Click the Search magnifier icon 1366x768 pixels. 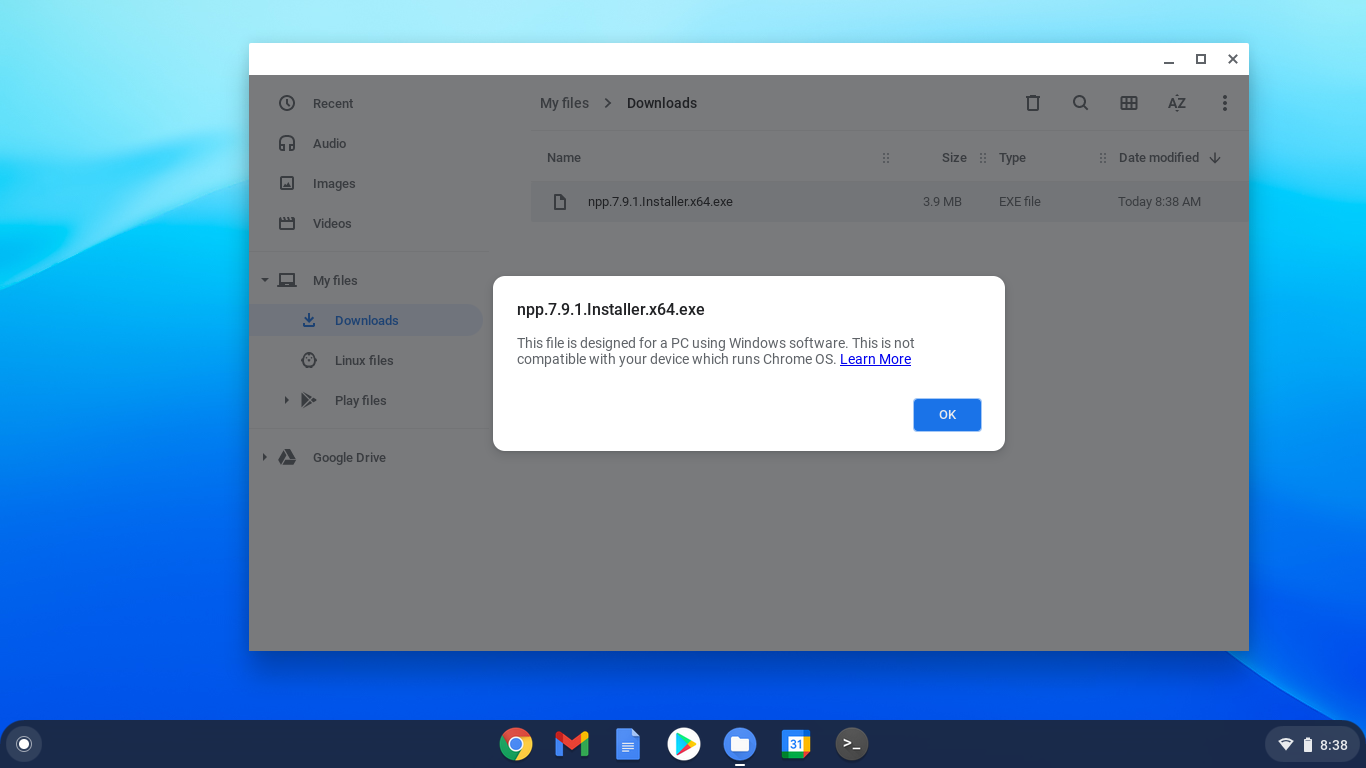pos(1081,103)
